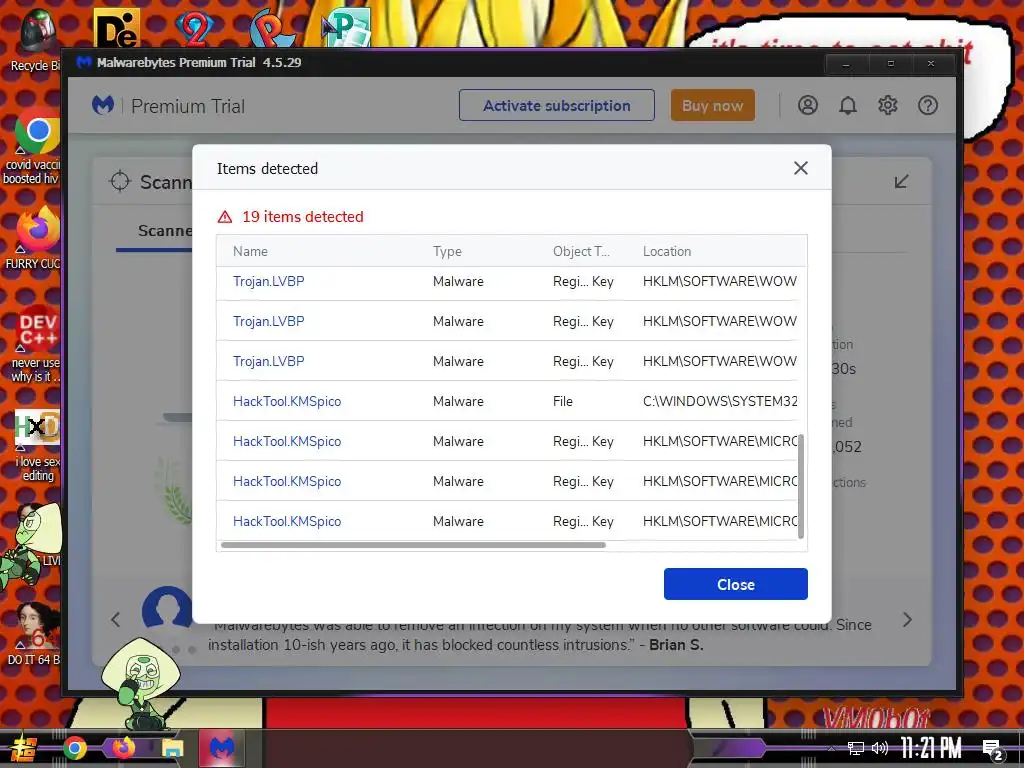This screenshot has width=1024, height=768.
Task: Collapse the Scanner panel arrow icon
Action: [901, 182]
